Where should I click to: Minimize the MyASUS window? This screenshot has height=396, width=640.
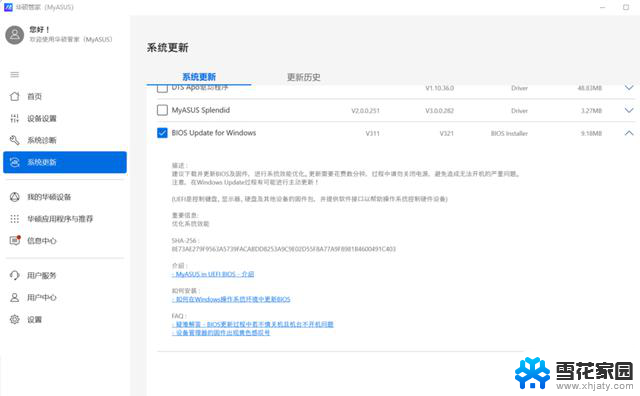(x=602, y=7)
